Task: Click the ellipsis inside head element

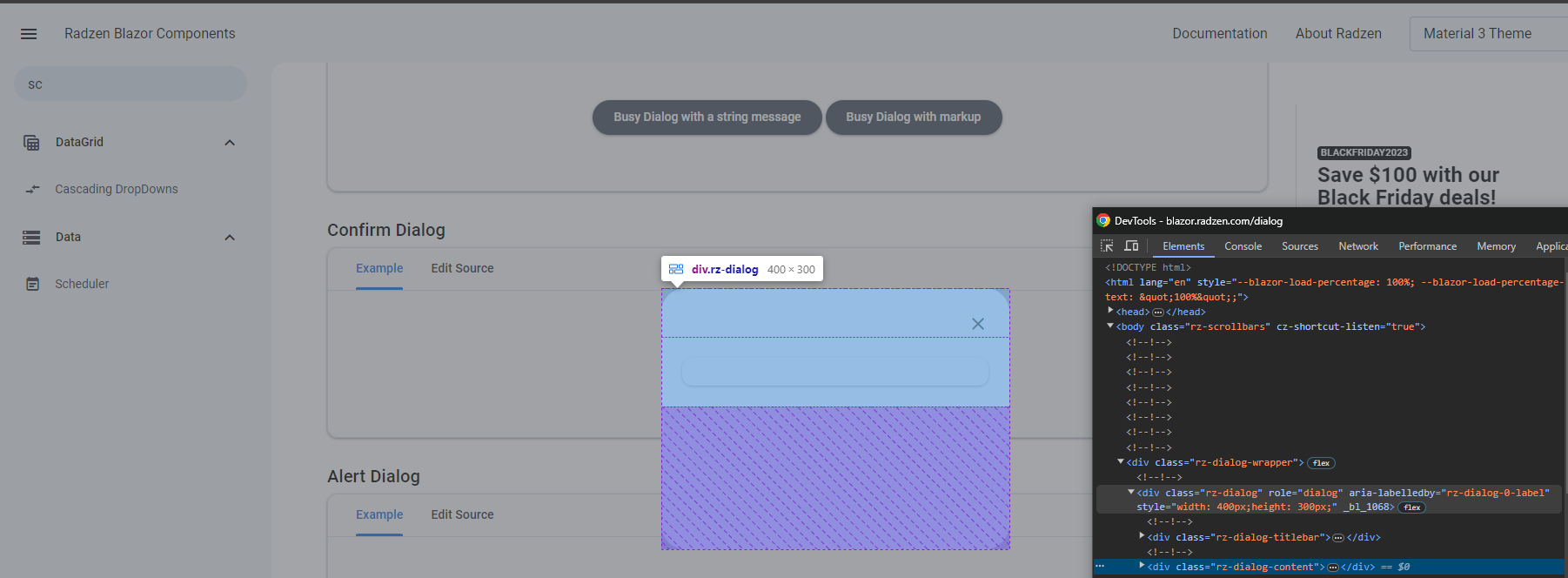Action: click(1158, 313)
